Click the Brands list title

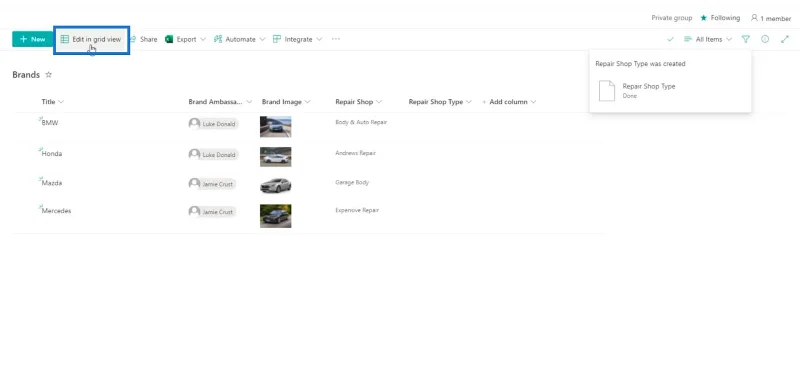[x=26, y=74]
